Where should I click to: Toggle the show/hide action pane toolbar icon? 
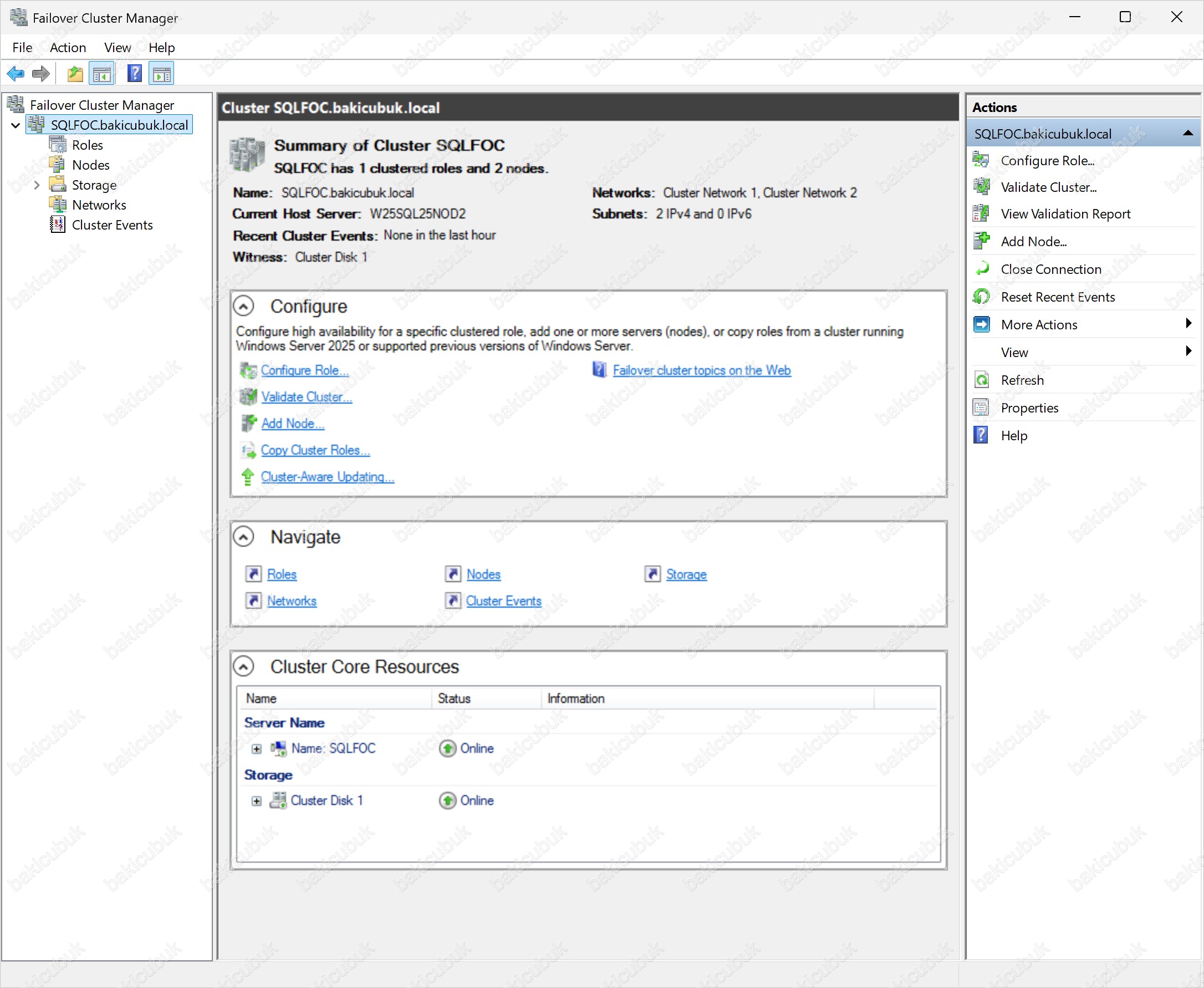[x=162, y=73]
